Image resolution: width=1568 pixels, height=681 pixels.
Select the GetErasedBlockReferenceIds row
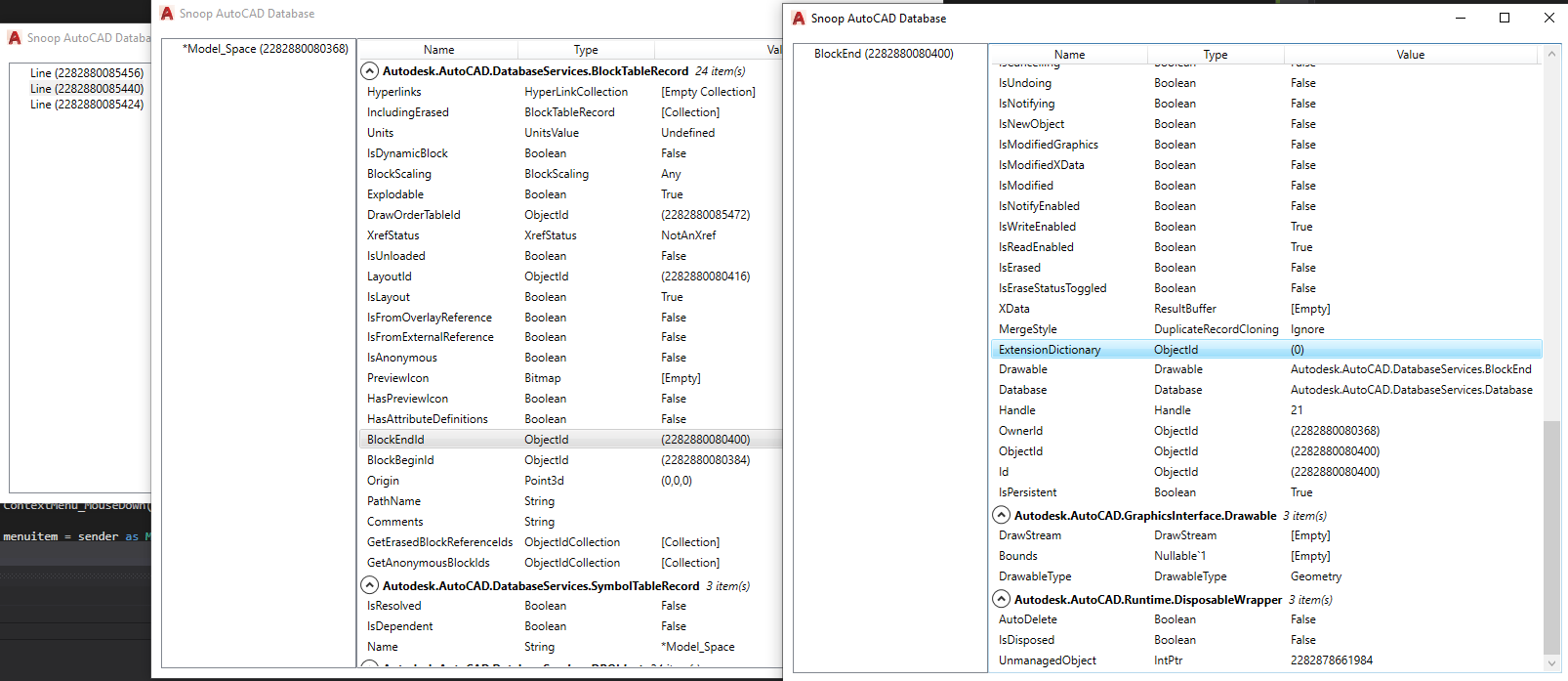571,542
